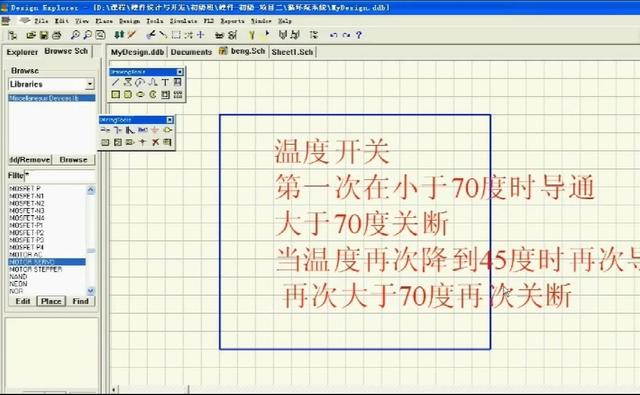640x395 pixels.
Task: Select the Bezier curve drawing tool
Action: click(x=153, y=82)
